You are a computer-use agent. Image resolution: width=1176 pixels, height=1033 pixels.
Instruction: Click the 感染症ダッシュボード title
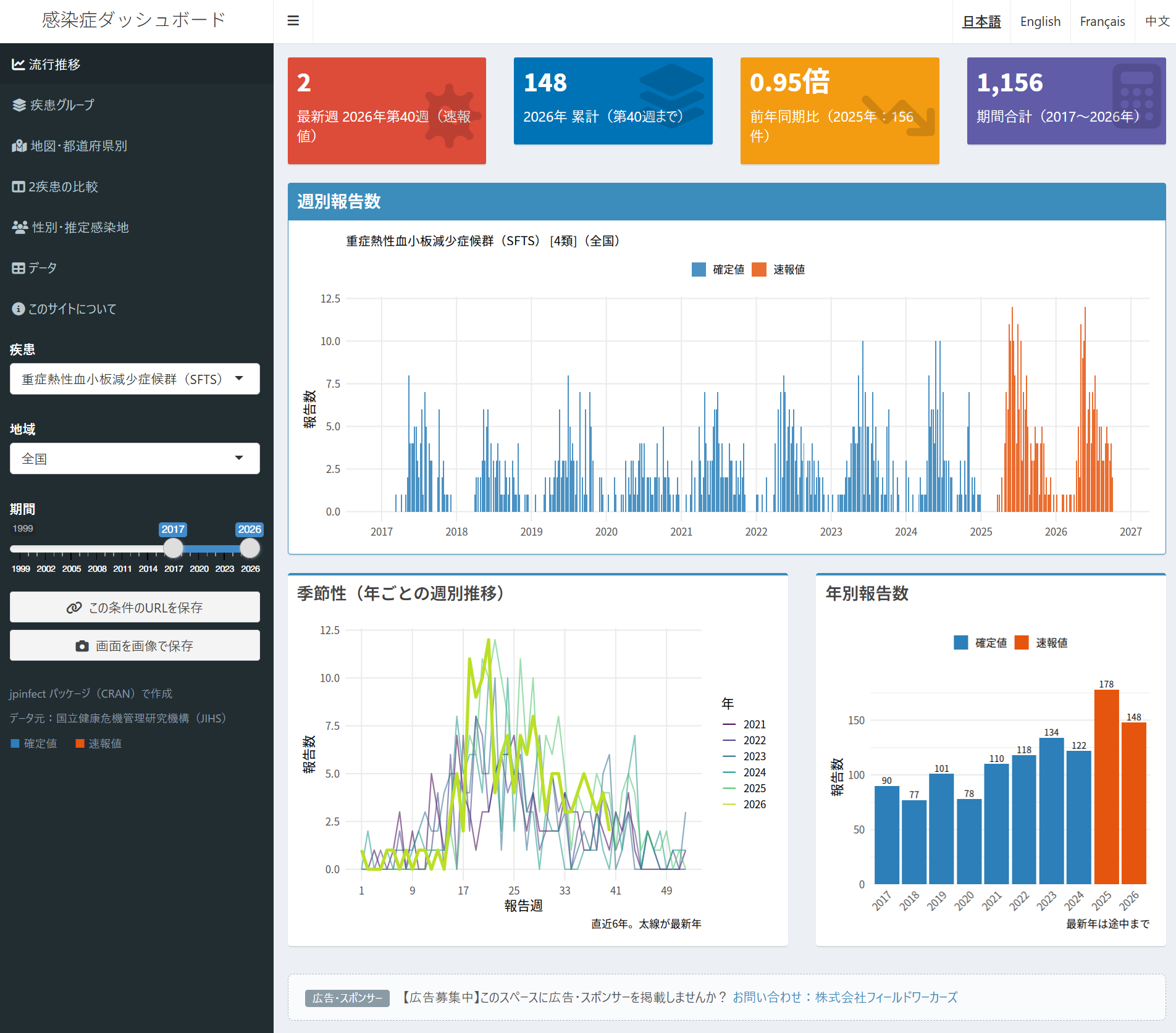(x=134, y=20)
